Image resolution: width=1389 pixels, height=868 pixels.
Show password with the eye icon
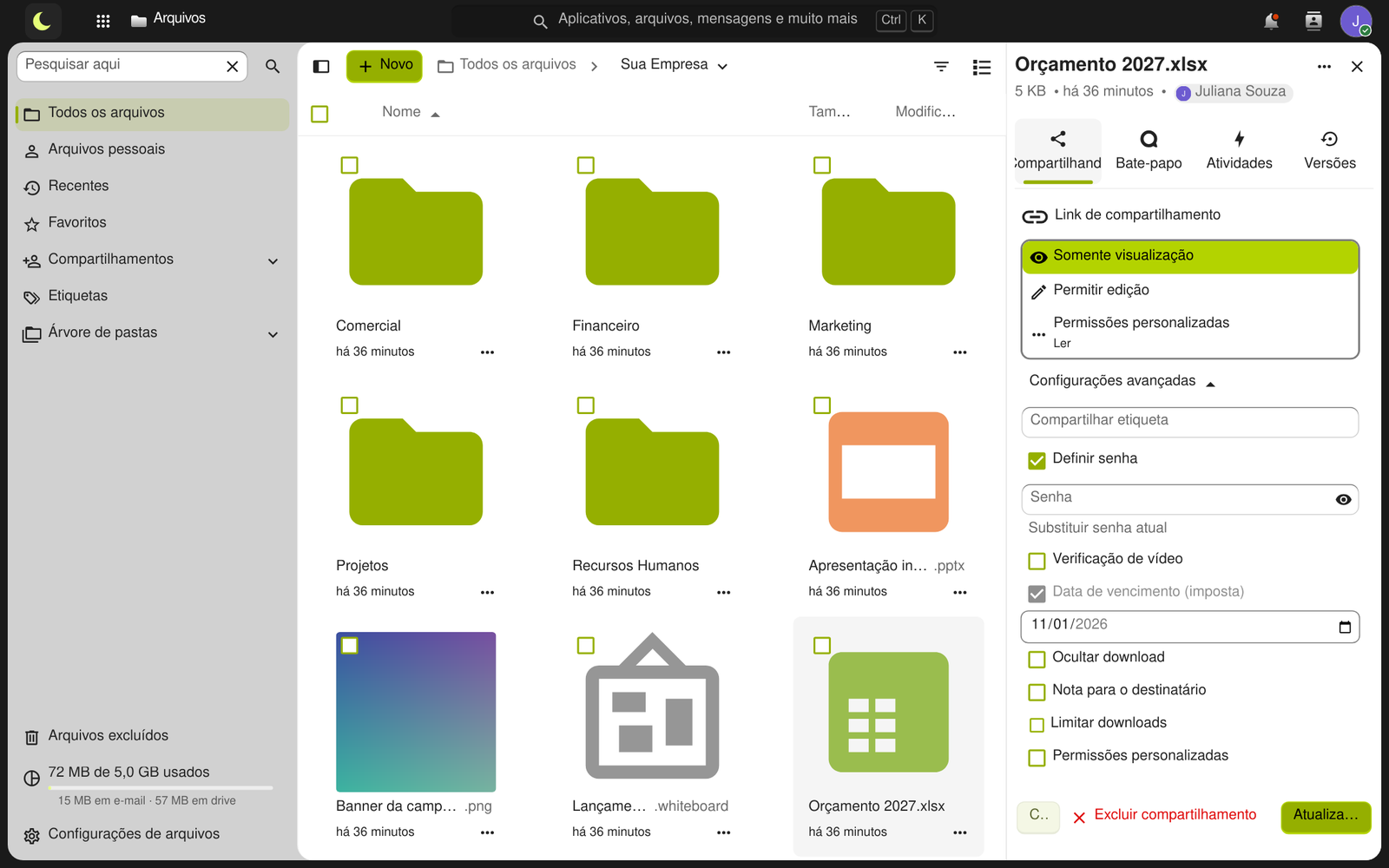tap(1343, 499)
